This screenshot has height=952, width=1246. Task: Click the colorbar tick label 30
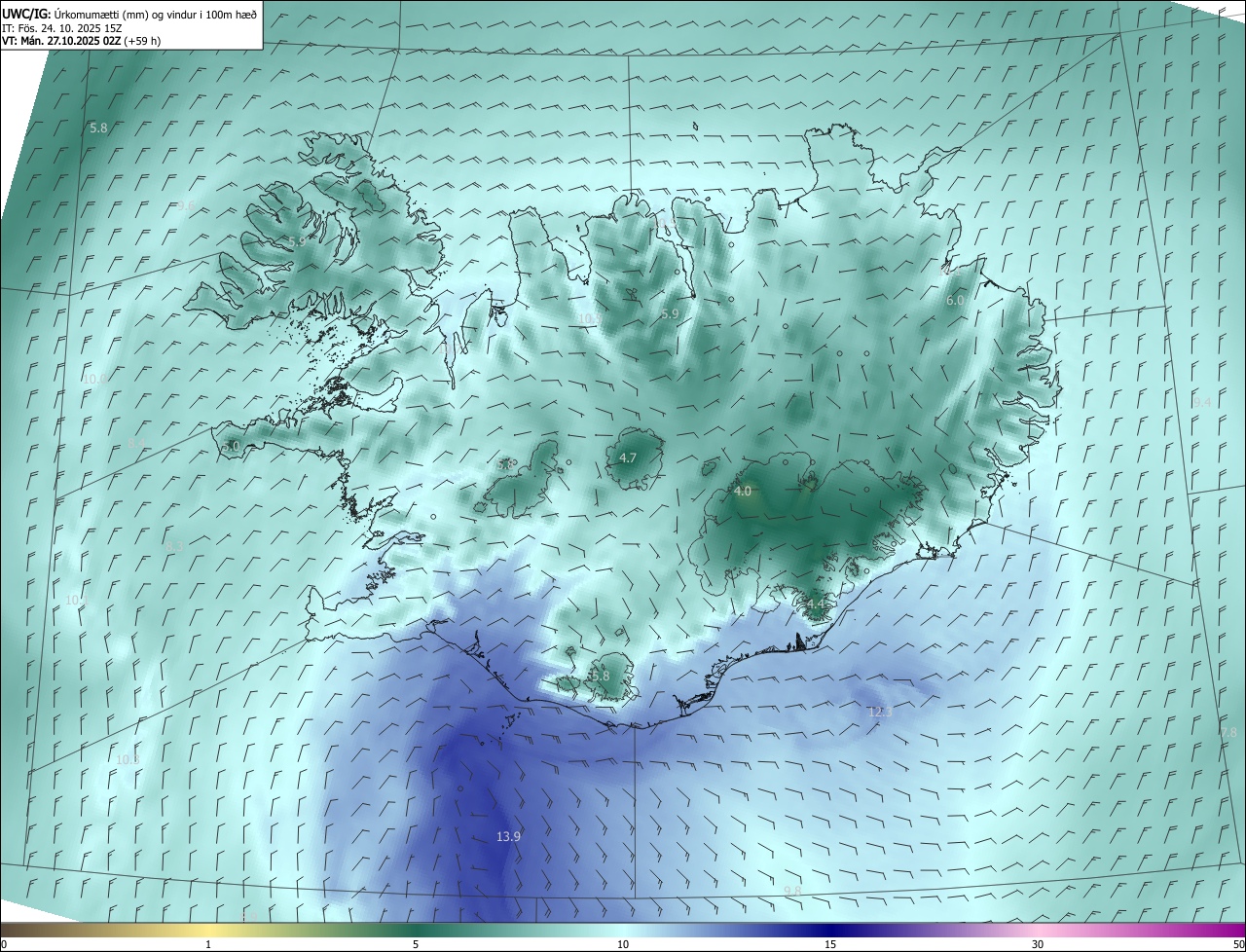pyautogui.click(x=1038, y=944)
